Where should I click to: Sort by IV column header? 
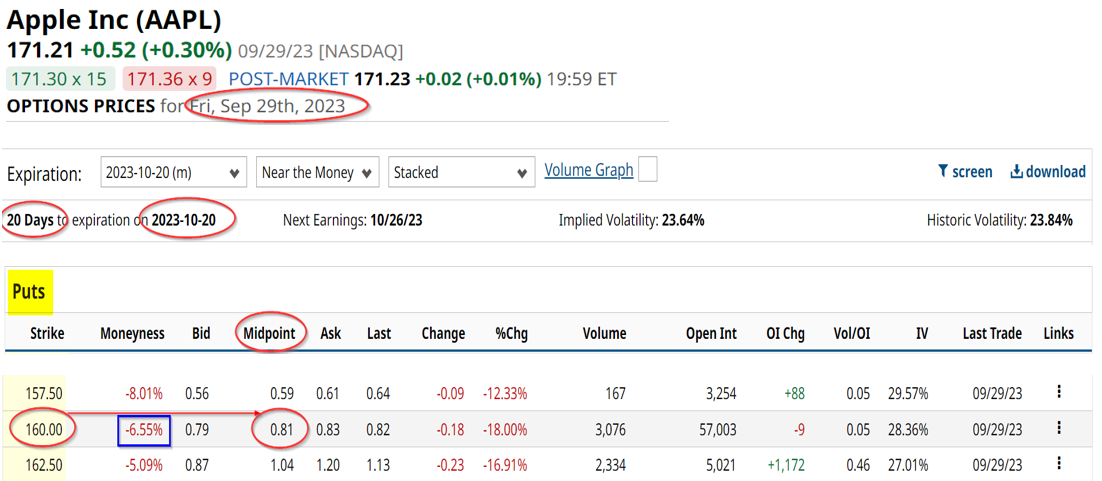(x=921, y=333)
